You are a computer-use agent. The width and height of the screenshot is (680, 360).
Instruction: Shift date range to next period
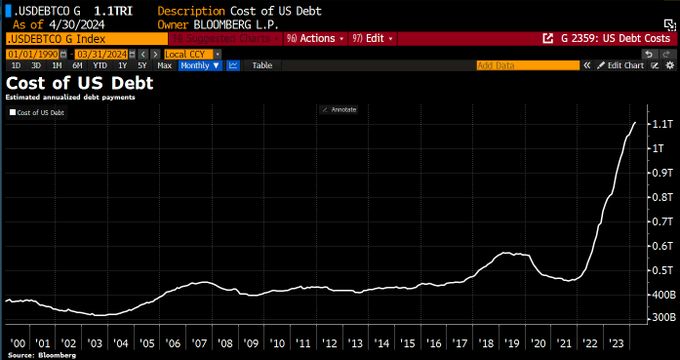[x=155, y=54]
